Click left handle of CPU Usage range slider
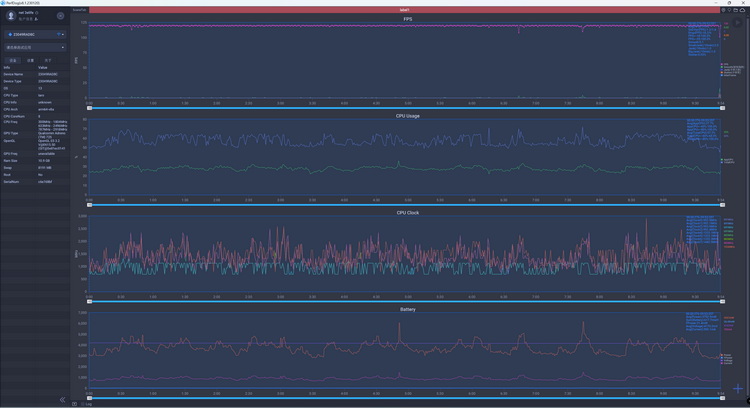750x408 pixels. [89, 205]
